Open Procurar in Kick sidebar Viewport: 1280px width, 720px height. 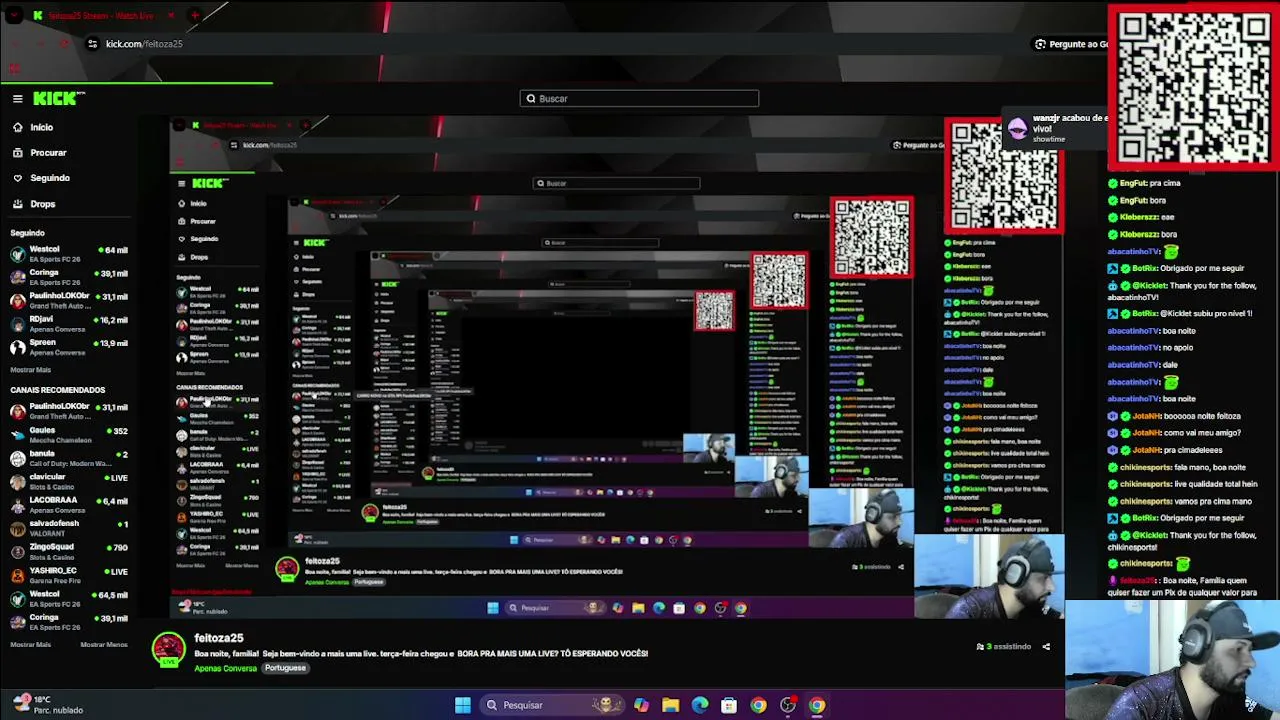48,153
